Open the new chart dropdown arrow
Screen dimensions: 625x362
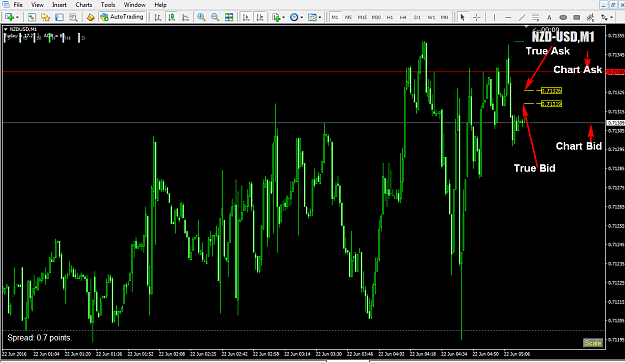[x=17, y=18]
